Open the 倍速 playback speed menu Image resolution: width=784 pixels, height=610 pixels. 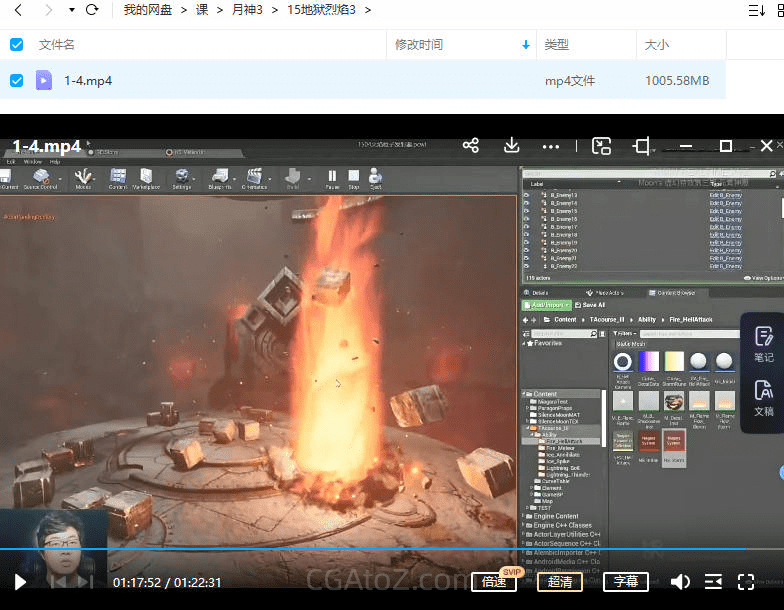click(494, 582)
